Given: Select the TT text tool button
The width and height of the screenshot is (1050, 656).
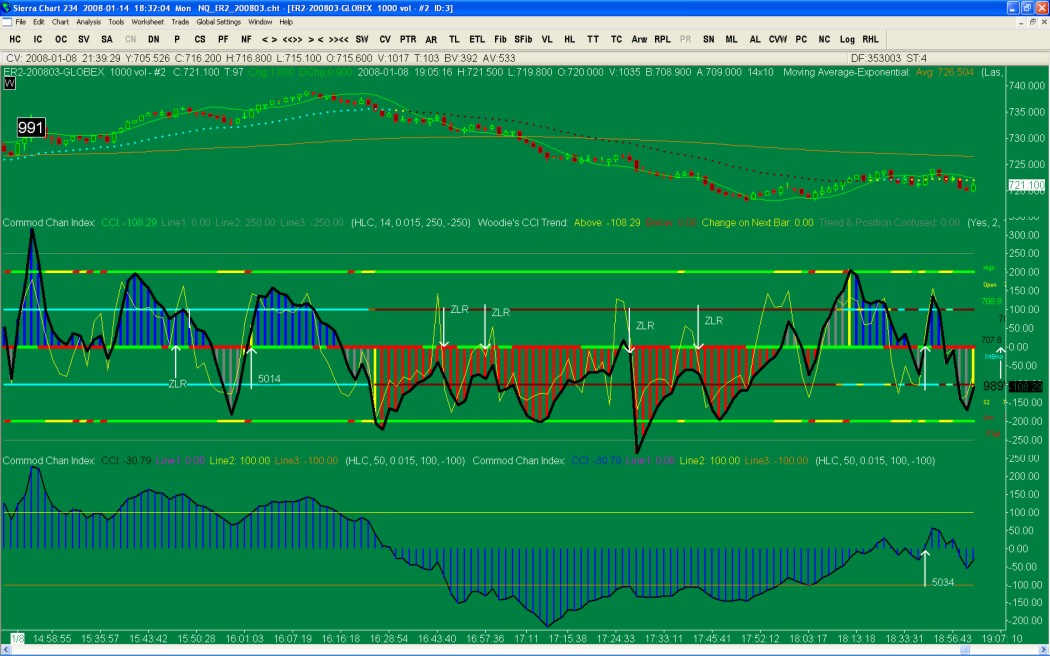Looking at the screenshot, I should [593, 39].
